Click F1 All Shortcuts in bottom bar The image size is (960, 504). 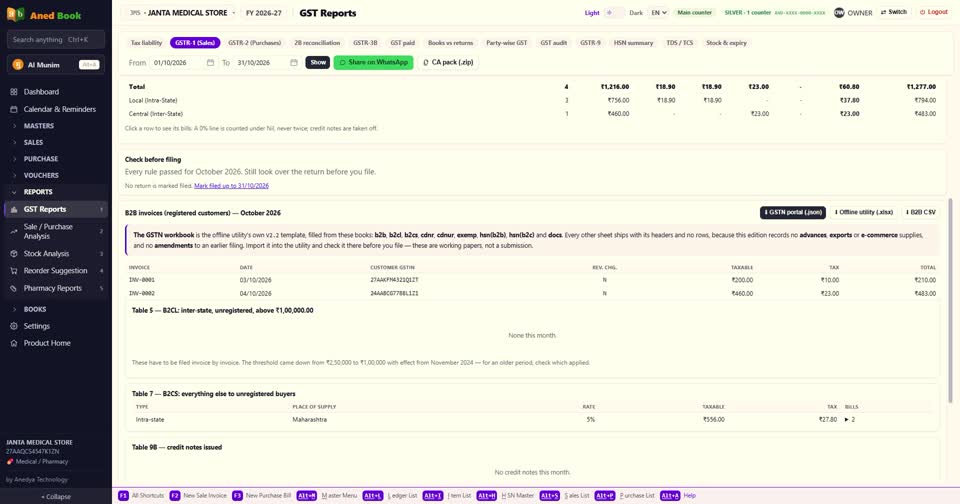[141, 496]
